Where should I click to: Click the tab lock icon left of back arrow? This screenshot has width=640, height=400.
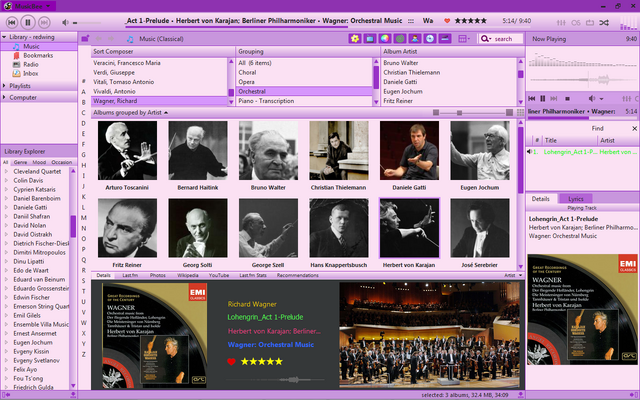pyautogui.click(x=85, y=39)
